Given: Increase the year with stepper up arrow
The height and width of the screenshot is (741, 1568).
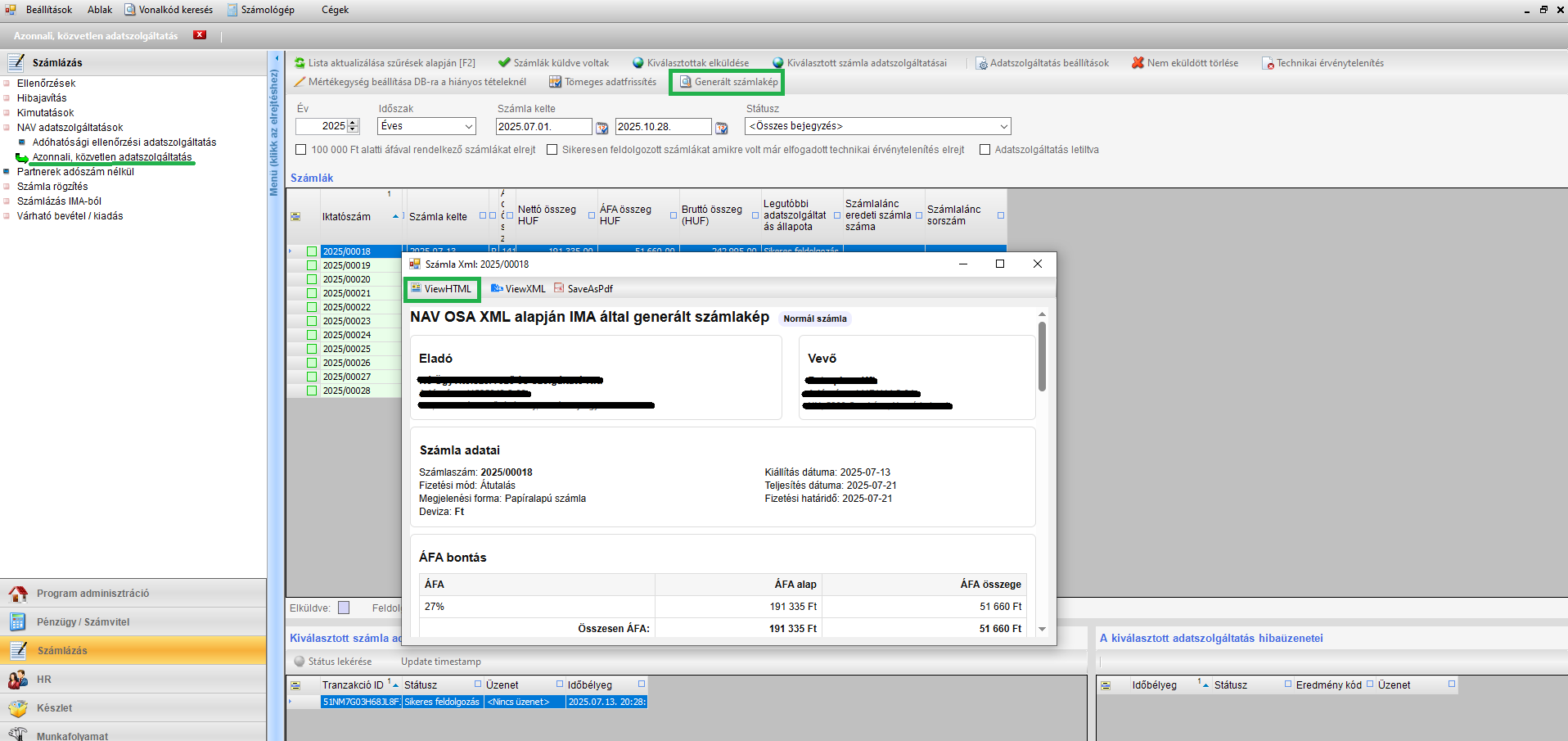Looking at the screenshot, I should (354, 123).
